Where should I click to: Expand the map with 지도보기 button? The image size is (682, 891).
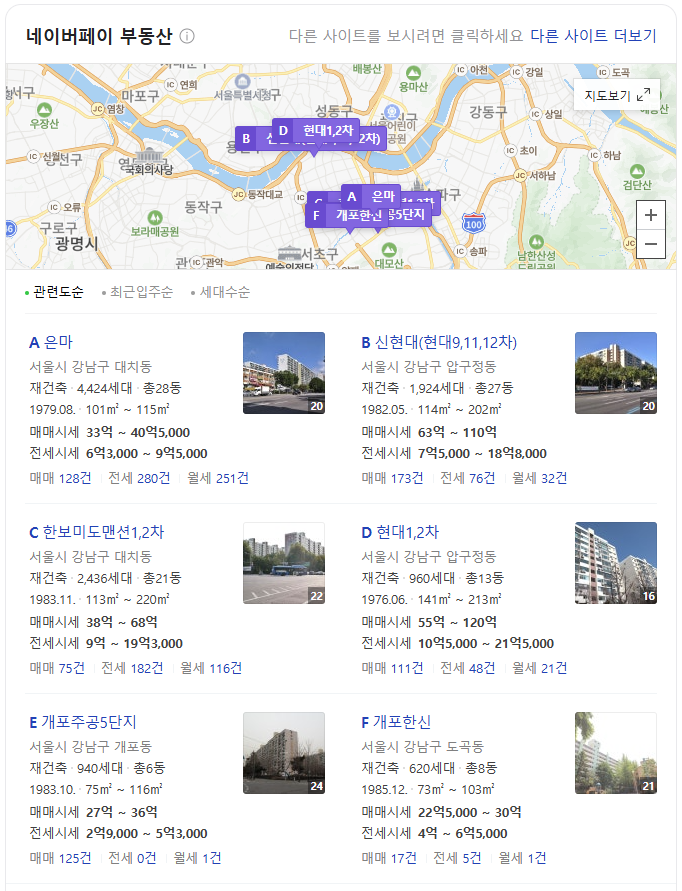click(x=617, y=95)
